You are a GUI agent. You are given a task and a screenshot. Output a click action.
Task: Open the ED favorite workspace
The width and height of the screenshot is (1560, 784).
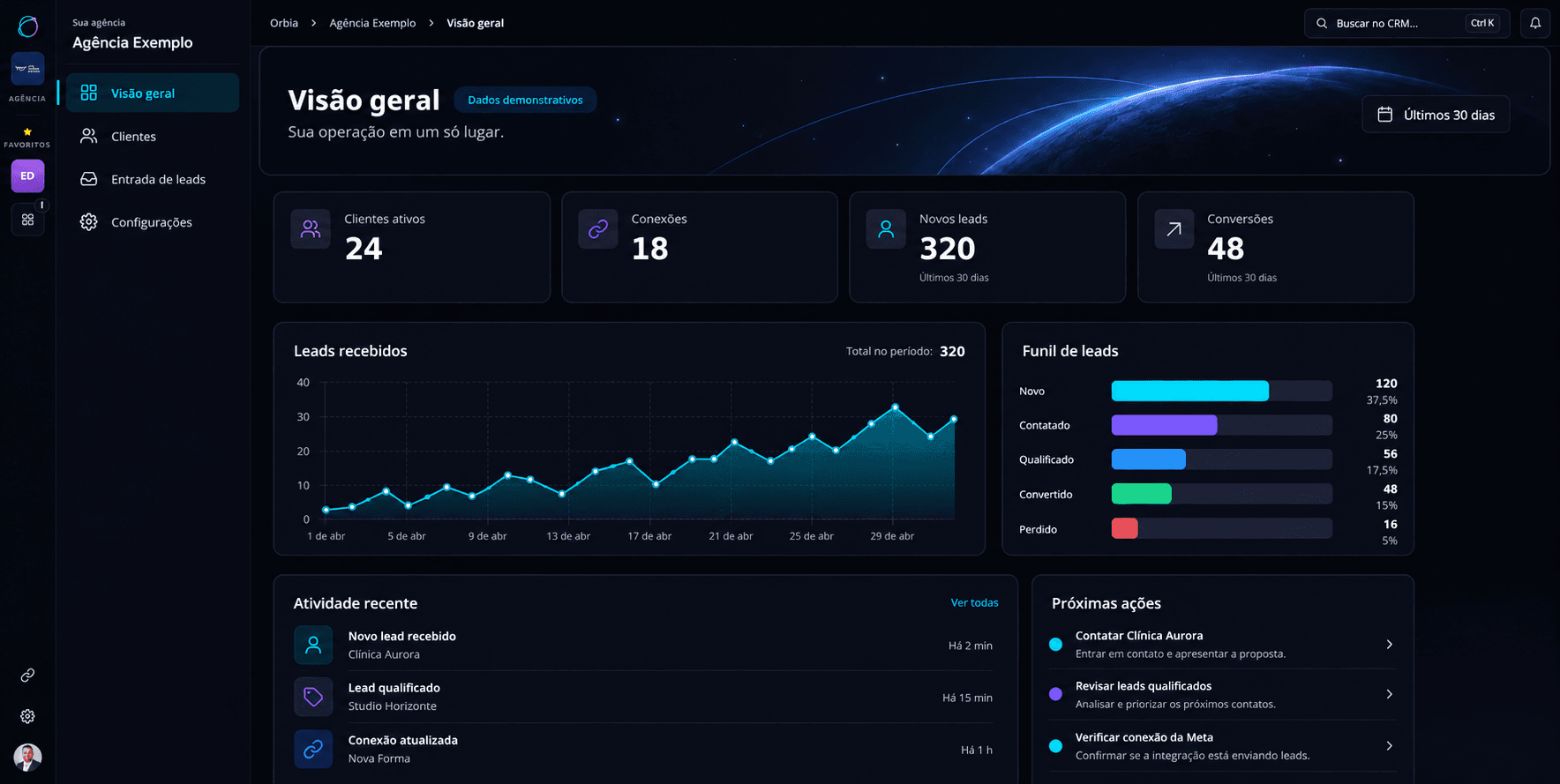click(x=27, y=175)
